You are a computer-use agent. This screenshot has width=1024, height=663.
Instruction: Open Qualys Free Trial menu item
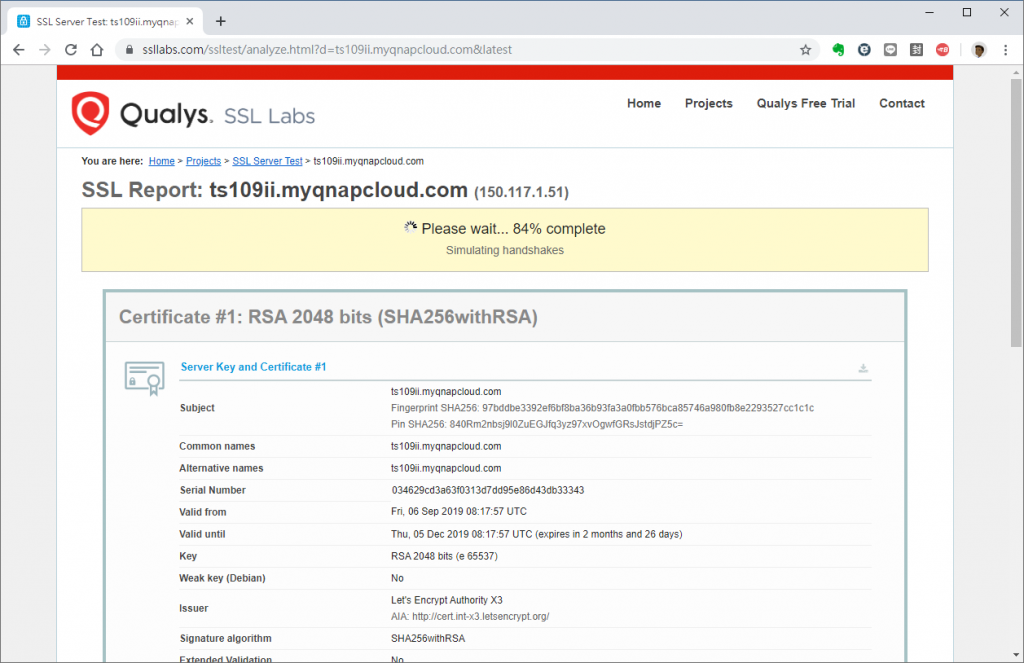[x=805, y=103]
